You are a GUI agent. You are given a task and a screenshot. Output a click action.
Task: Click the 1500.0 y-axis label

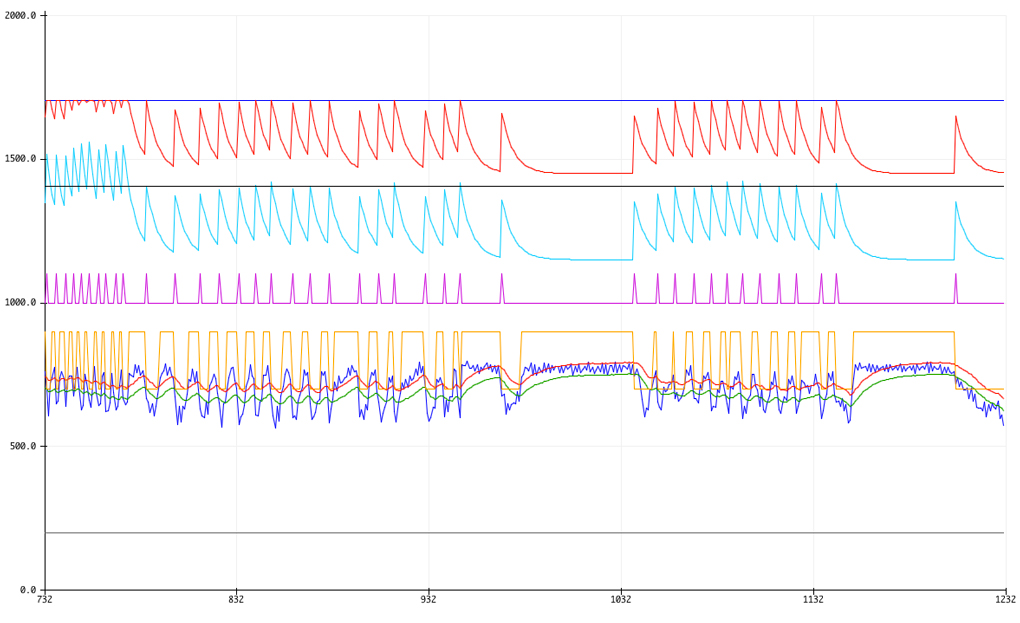coord(20,159)
